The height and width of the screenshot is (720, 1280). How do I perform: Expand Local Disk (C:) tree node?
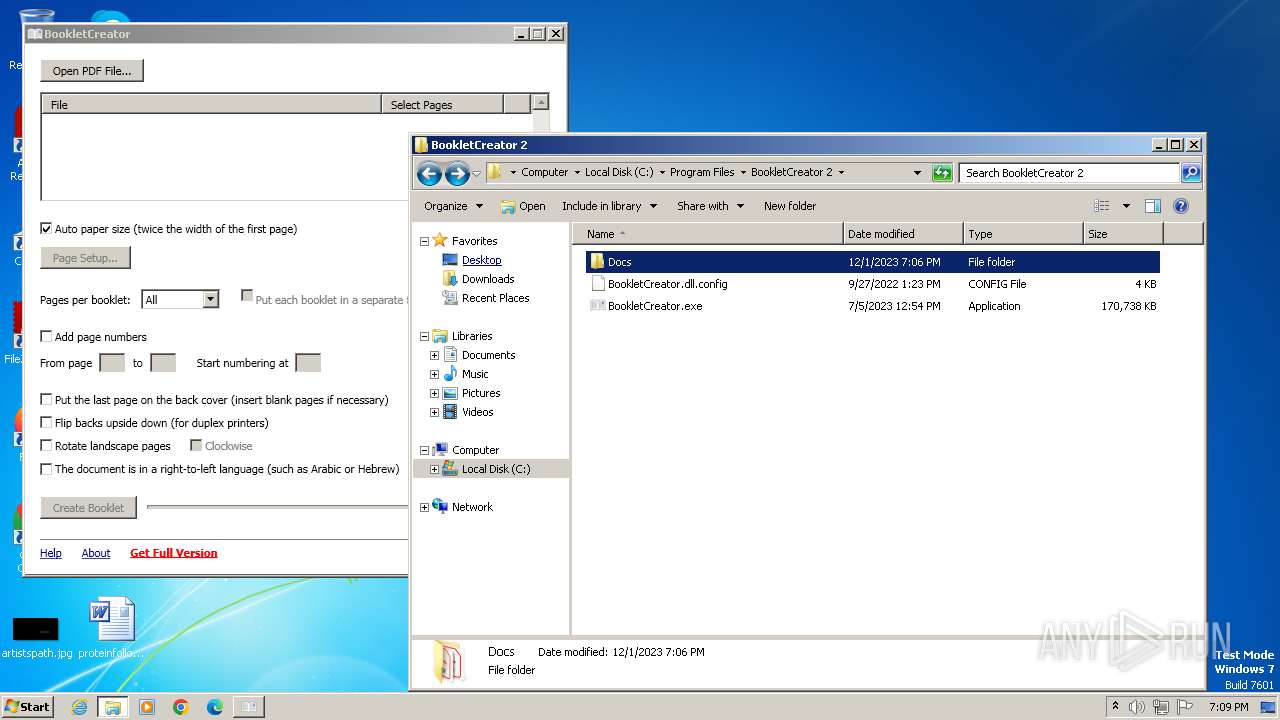click(434, 469)
